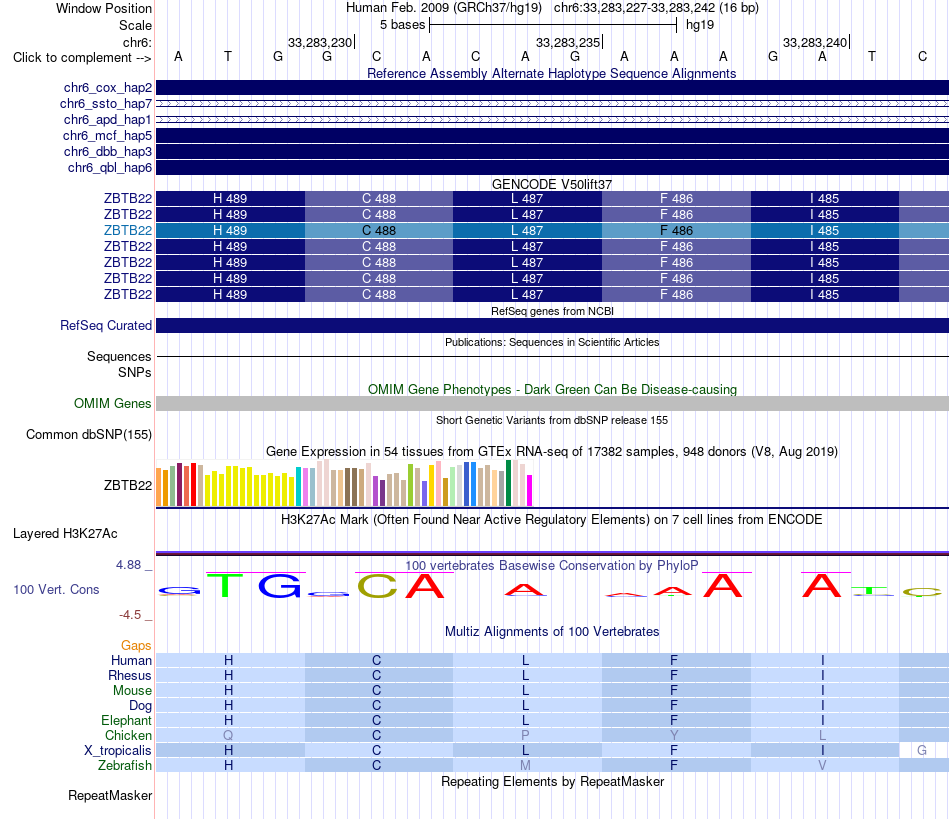Click the G residue in X_tropicalis row
The image size is (950, 819).
pyautogui.click(x=922, y=751)
